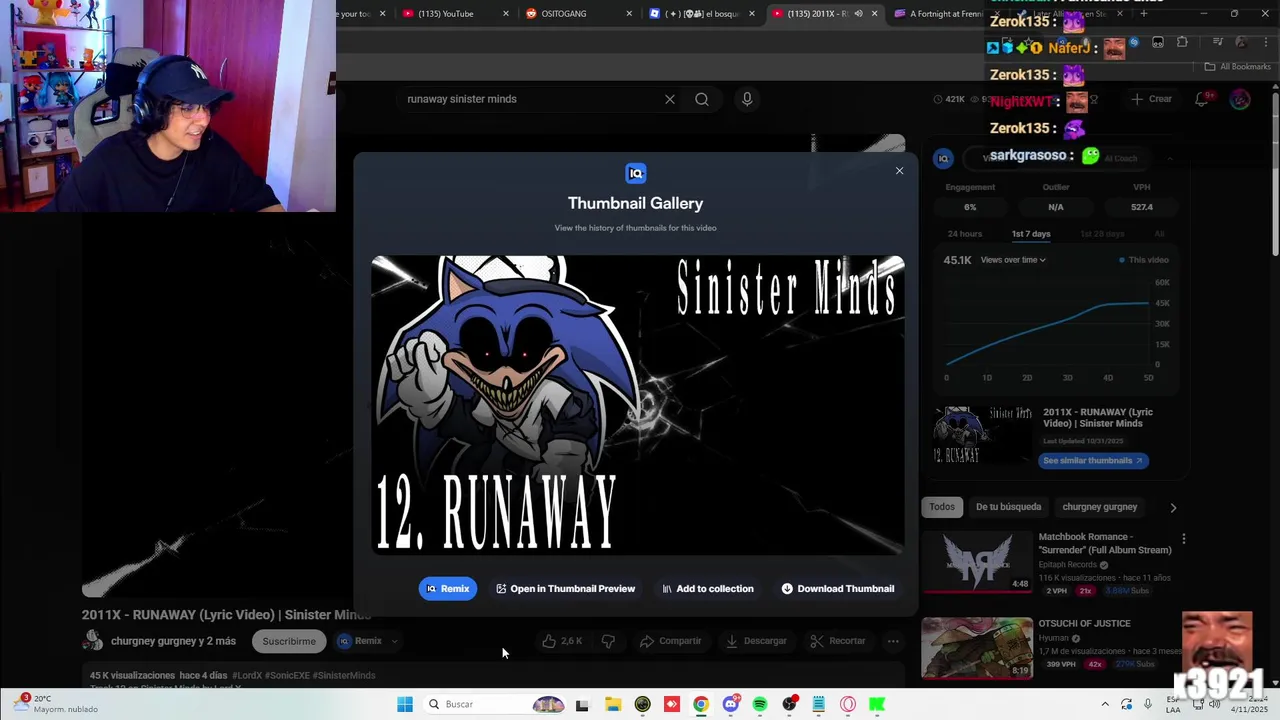Viewport: 1280px width, 720px height.
Task: Switch to the 'el bosque' browser tab
Action: 700,14
